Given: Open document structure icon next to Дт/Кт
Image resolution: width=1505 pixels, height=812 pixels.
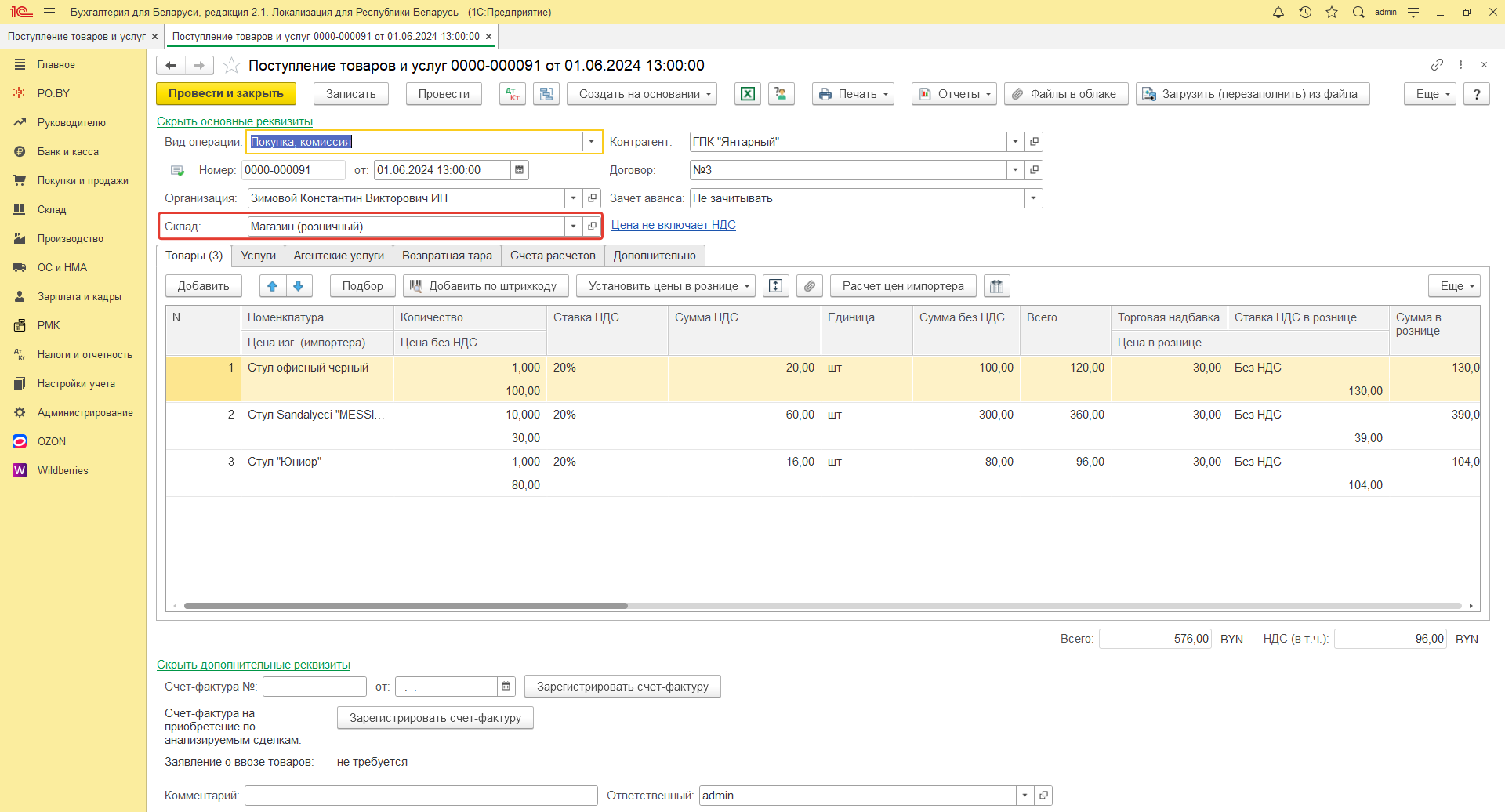Looking at the screenshot, I should click(x=546, y=94).
